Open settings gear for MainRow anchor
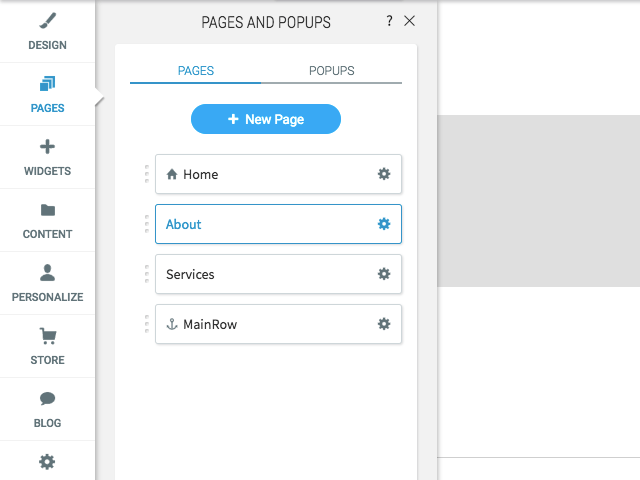Image resolution: width=640 pixels, height=480 pixels. [x=384, y=324]
